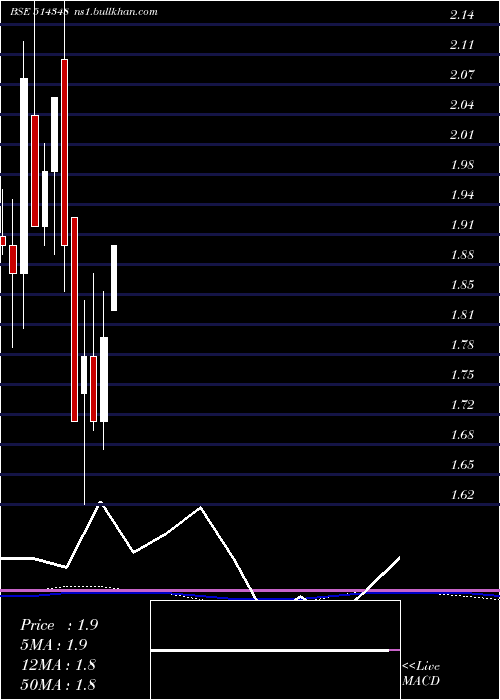Click the 1.78 price axis label
This screenshot has height=700, width=500.
[x=462, y=345]
